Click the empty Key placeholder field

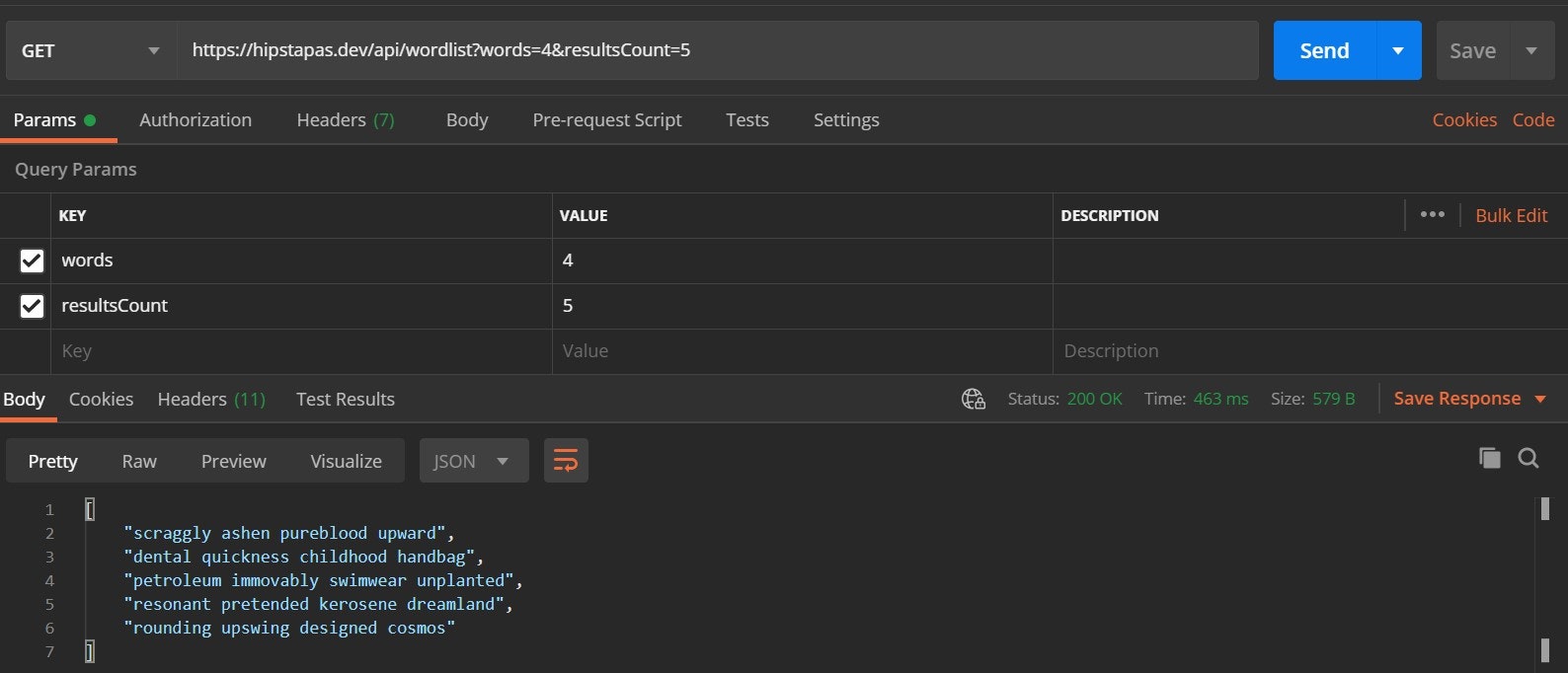point(301,351)
